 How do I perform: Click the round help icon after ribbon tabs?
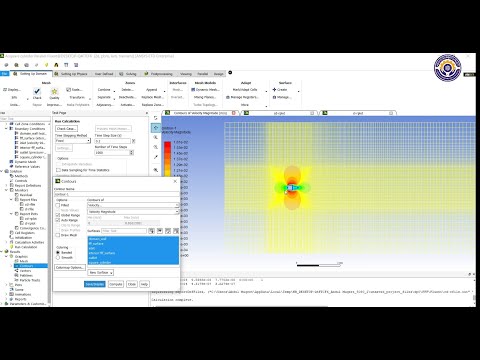coord(230,72)
